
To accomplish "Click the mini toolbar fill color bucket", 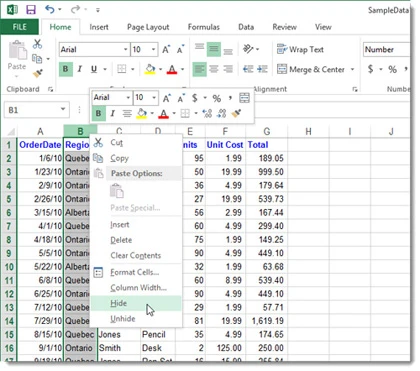I will [142, 113].
